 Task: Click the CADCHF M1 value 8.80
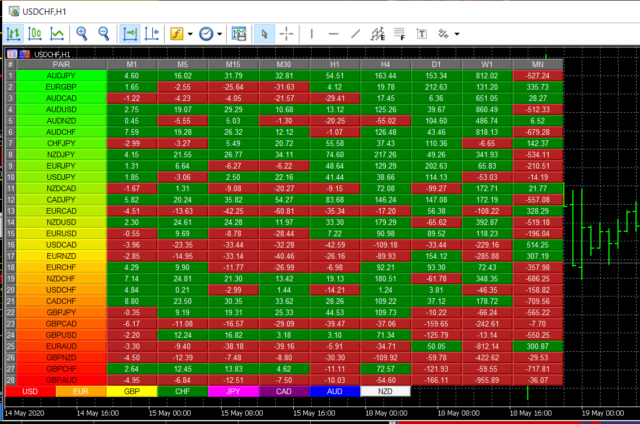point(132,301)
